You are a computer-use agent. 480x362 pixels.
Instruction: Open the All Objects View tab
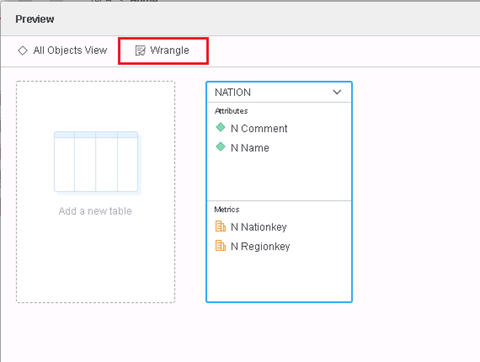pyautogui.click(x=62, y=51)
